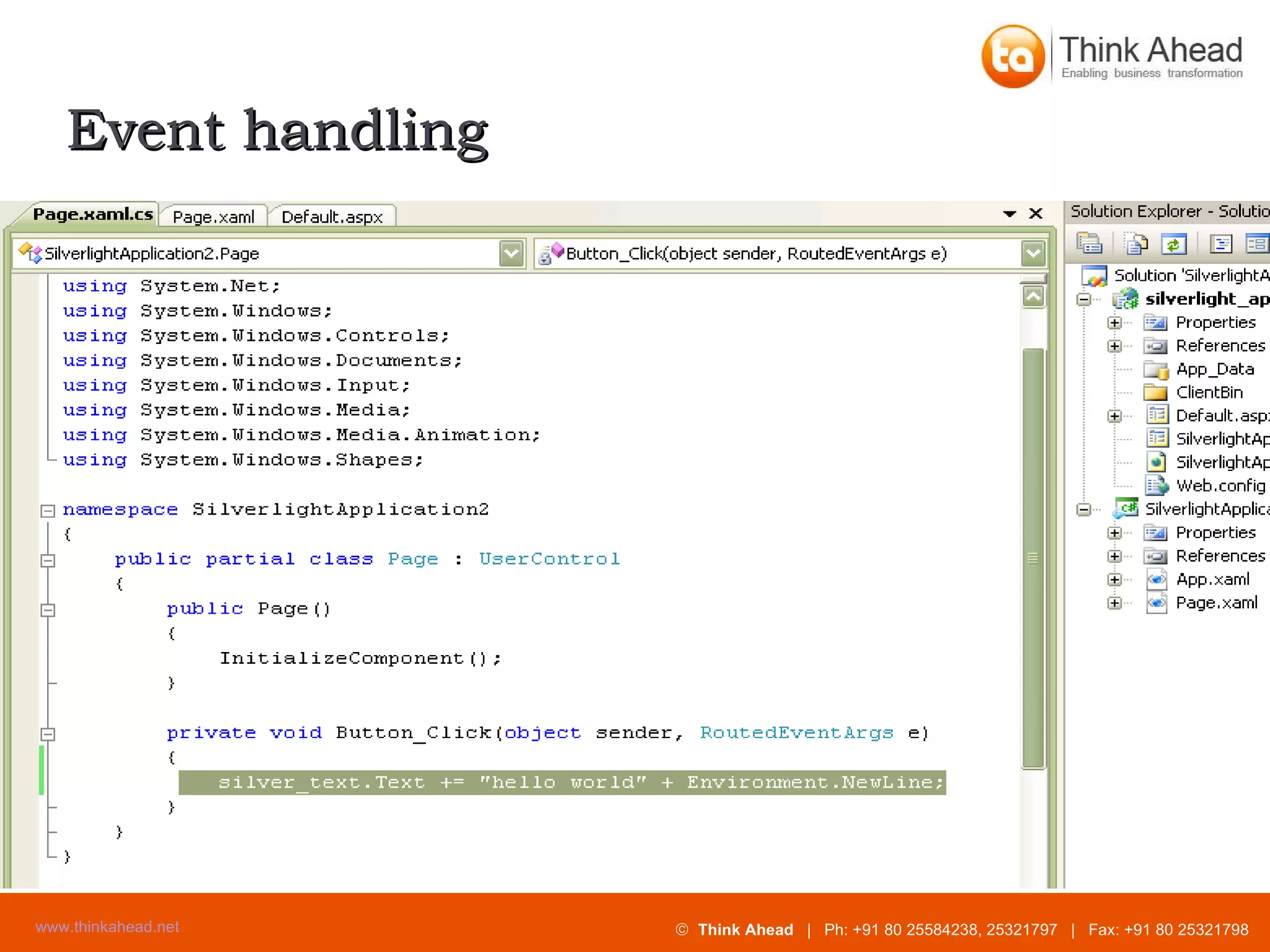Click the method icon beside Button_Click
The width and height of the screenshot is (1270, 952).
[551, 253]
